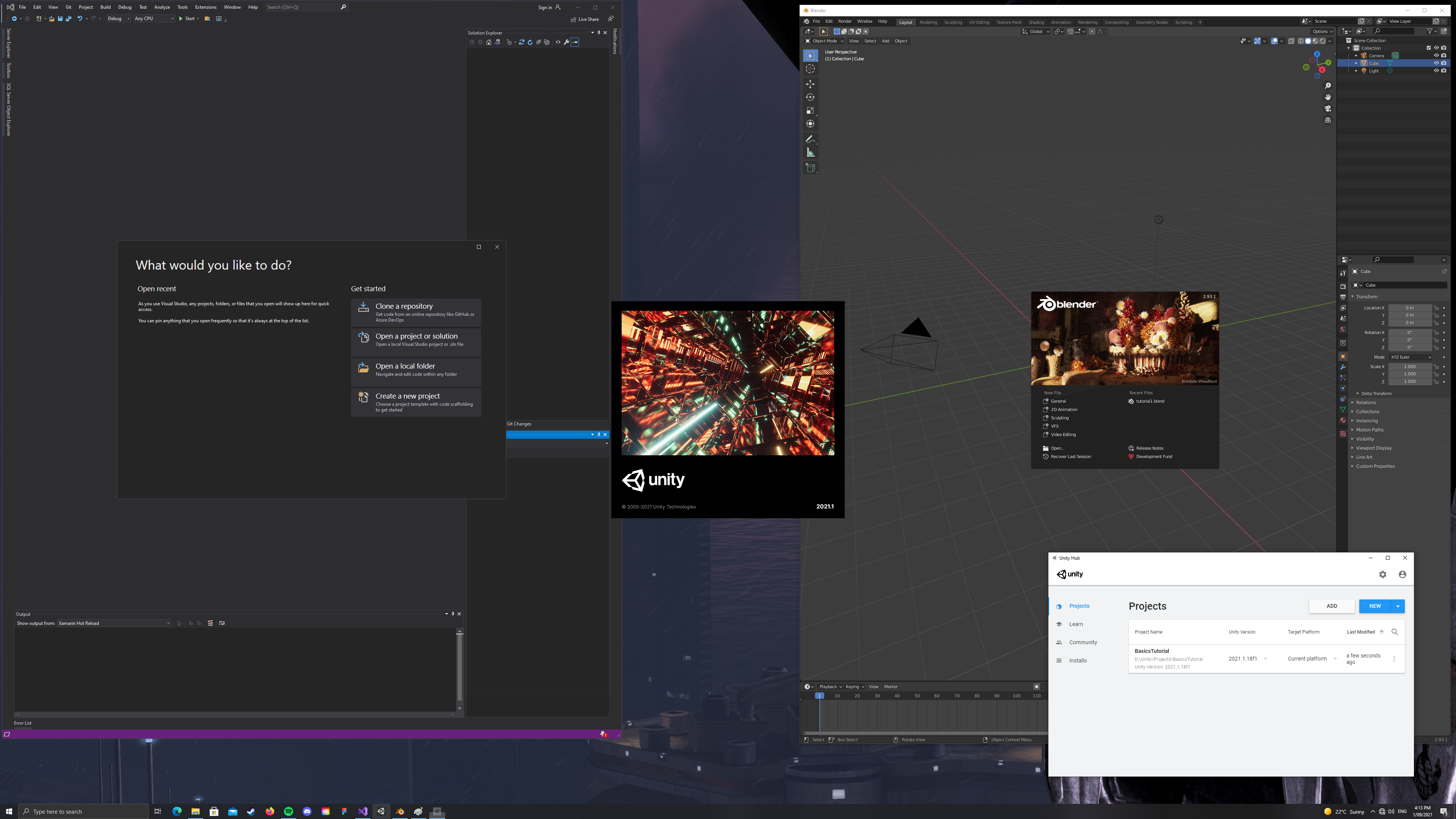Click Location X value field in Blender
Viewport: 1456px width, 819px height.
(x=1410, y=308)
